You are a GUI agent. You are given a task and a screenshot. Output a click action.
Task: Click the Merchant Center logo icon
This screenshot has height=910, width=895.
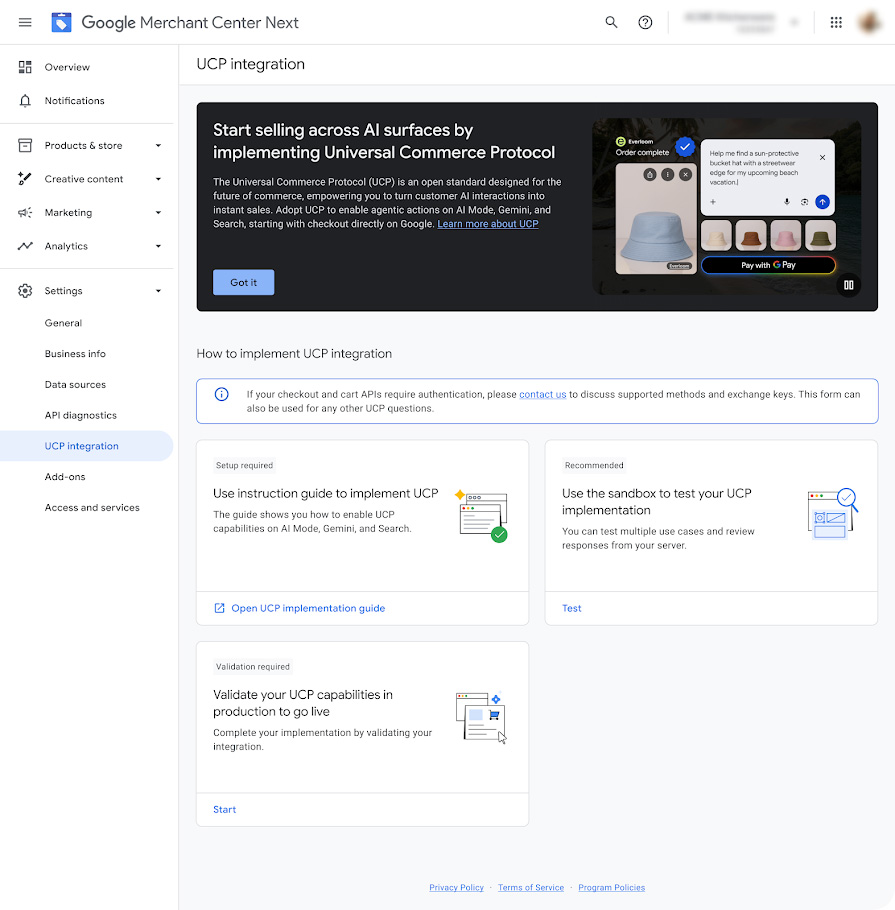pyautogui.click(x=62, y=23)
